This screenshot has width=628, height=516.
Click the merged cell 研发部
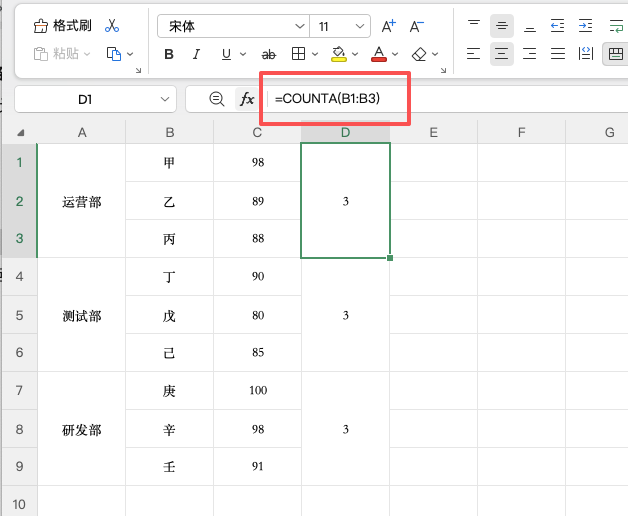tap(82, 429)
